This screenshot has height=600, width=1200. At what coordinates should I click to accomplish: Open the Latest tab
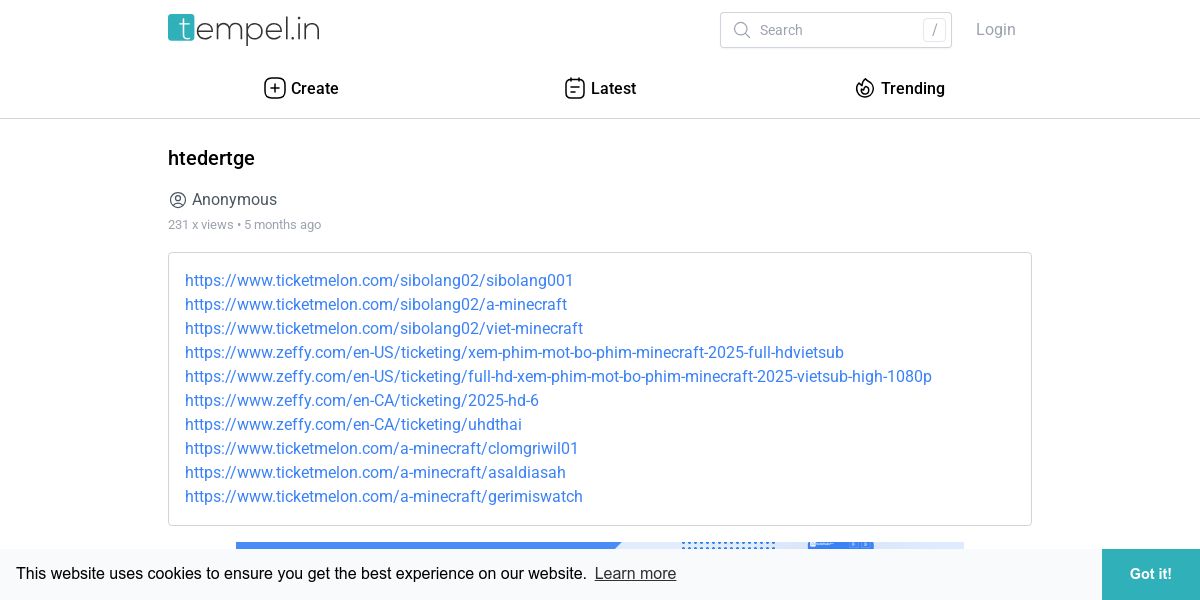600,88
